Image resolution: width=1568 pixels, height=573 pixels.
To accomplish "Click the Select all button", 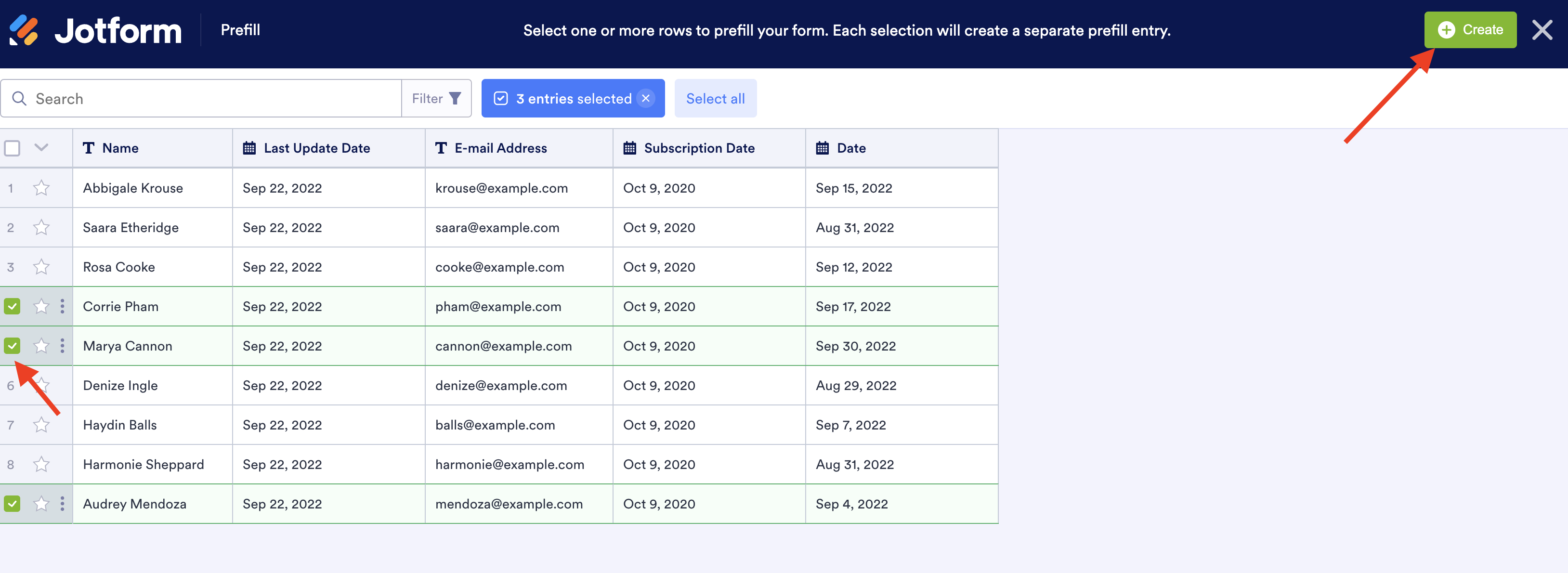I will pos(715,98).
